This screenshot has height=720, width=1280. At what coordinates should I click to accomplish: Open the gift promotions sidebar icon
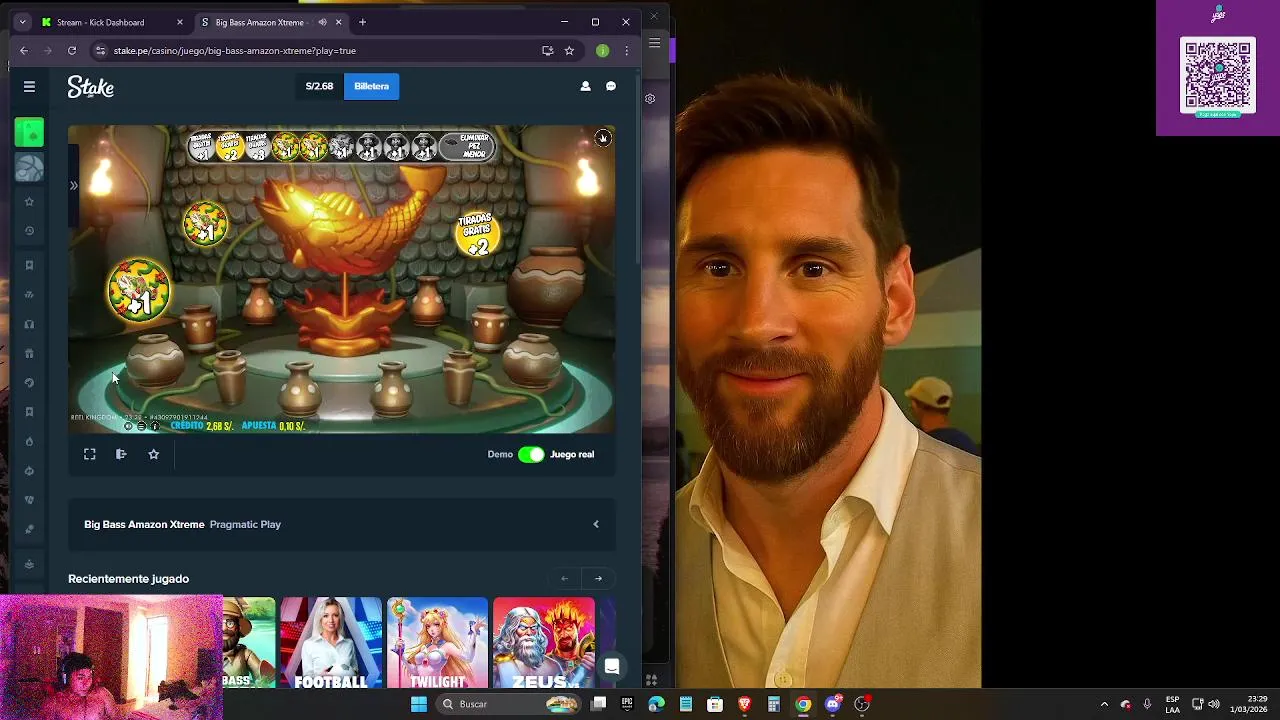pyautogui.click(x=29, y=353)
